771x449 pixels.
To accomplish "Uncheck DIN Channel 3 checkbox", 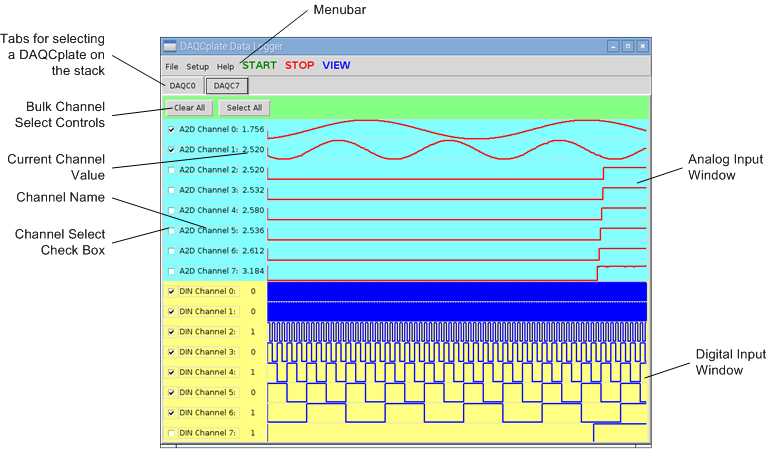I will point(171,352).
